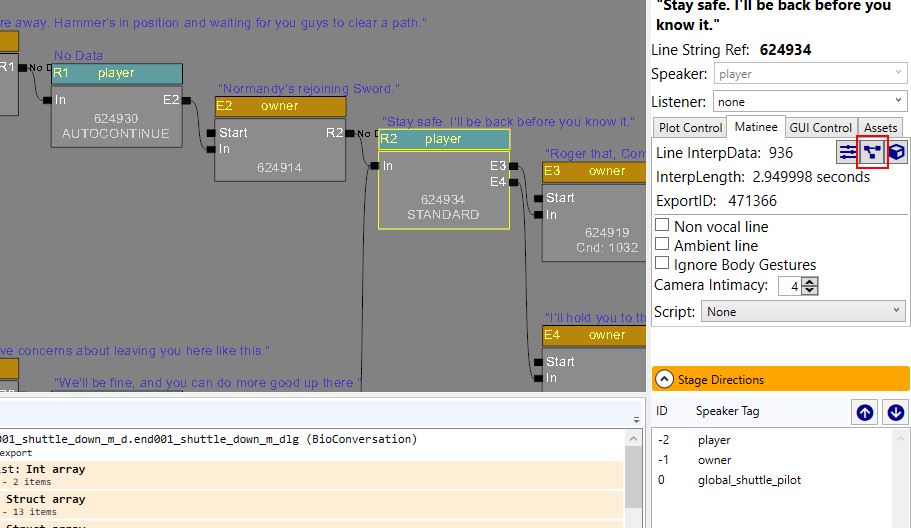The width and height of the screenshot is (911, 528).
Task: Collapse the Stage Directions section chevron
Action: point(664,379)
